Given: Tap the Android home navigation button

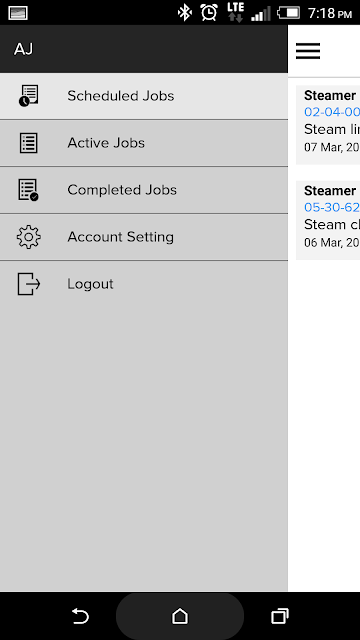Looking at the screenshot, I should 180,616.
